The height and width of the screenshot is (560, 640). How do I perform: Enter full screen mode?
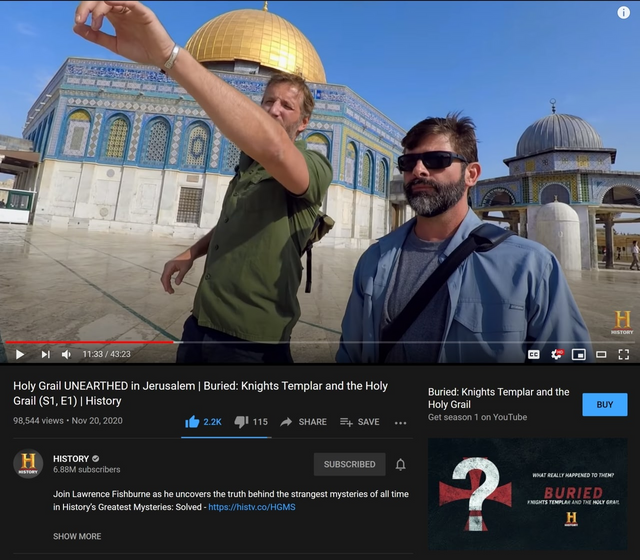coord(624,354)
